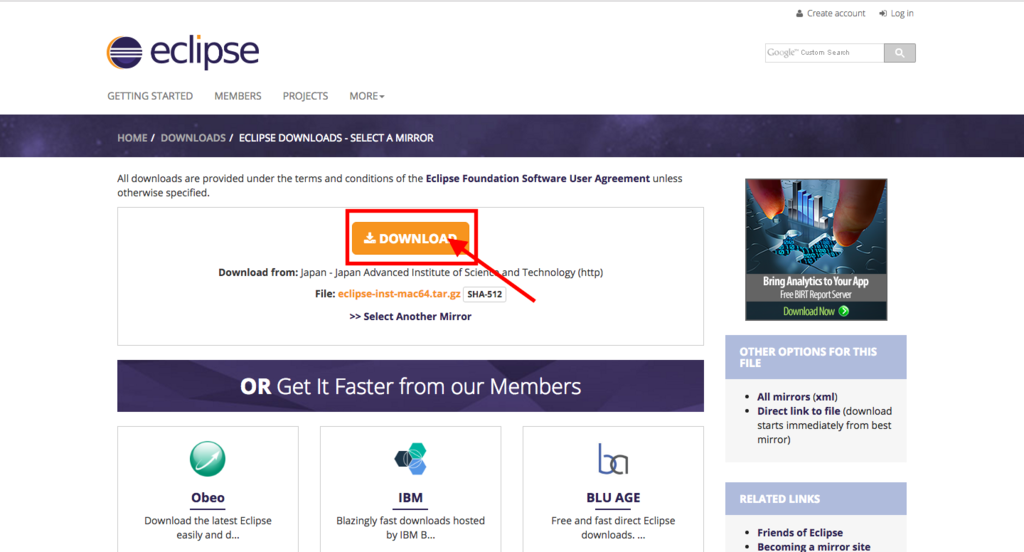Open the Obeo title link
This screenshot has height=552, width=1024.
[x=208, y=498]
